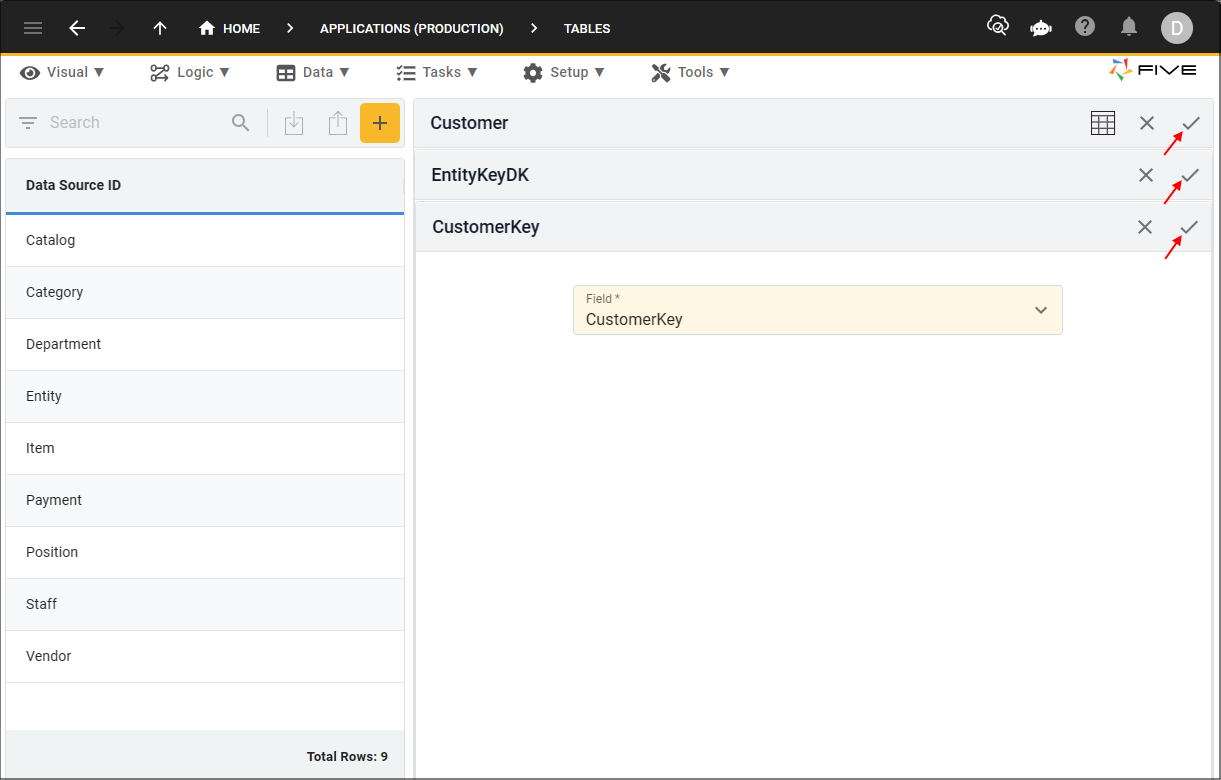Show notifications bell
The image size is (1221, 780).
(1129, 27)
